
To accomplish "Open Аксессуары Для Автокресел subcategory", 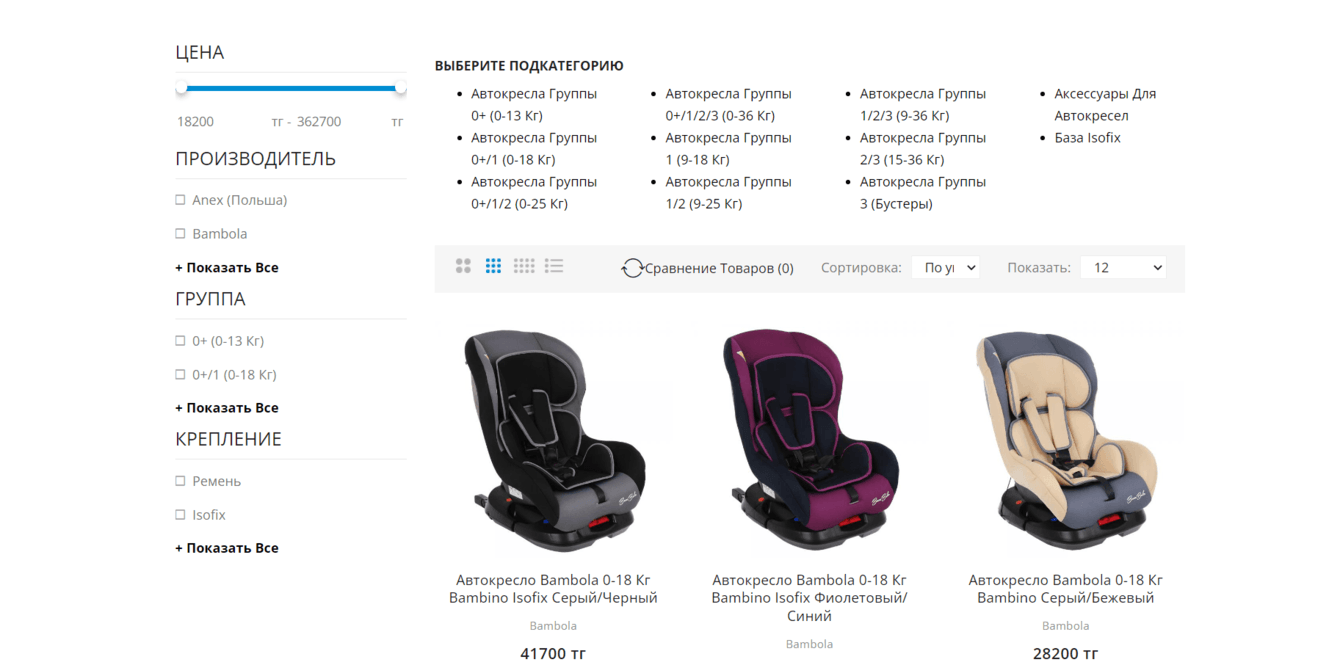I will (x=1105, y=104).
